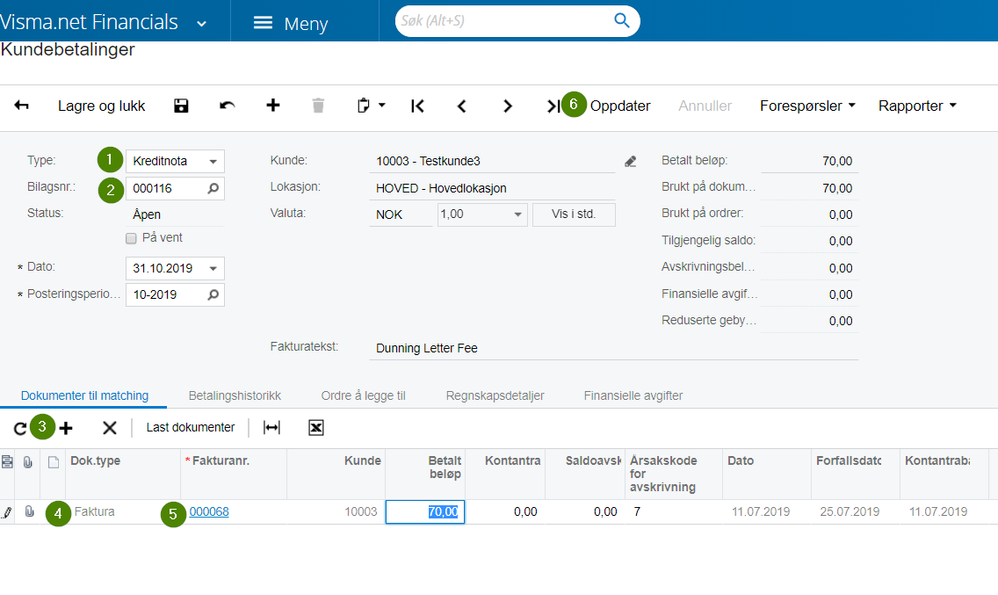Click the Årsakskode cell showing 7
Screen dimensions: 998x595
click(674, 512)
